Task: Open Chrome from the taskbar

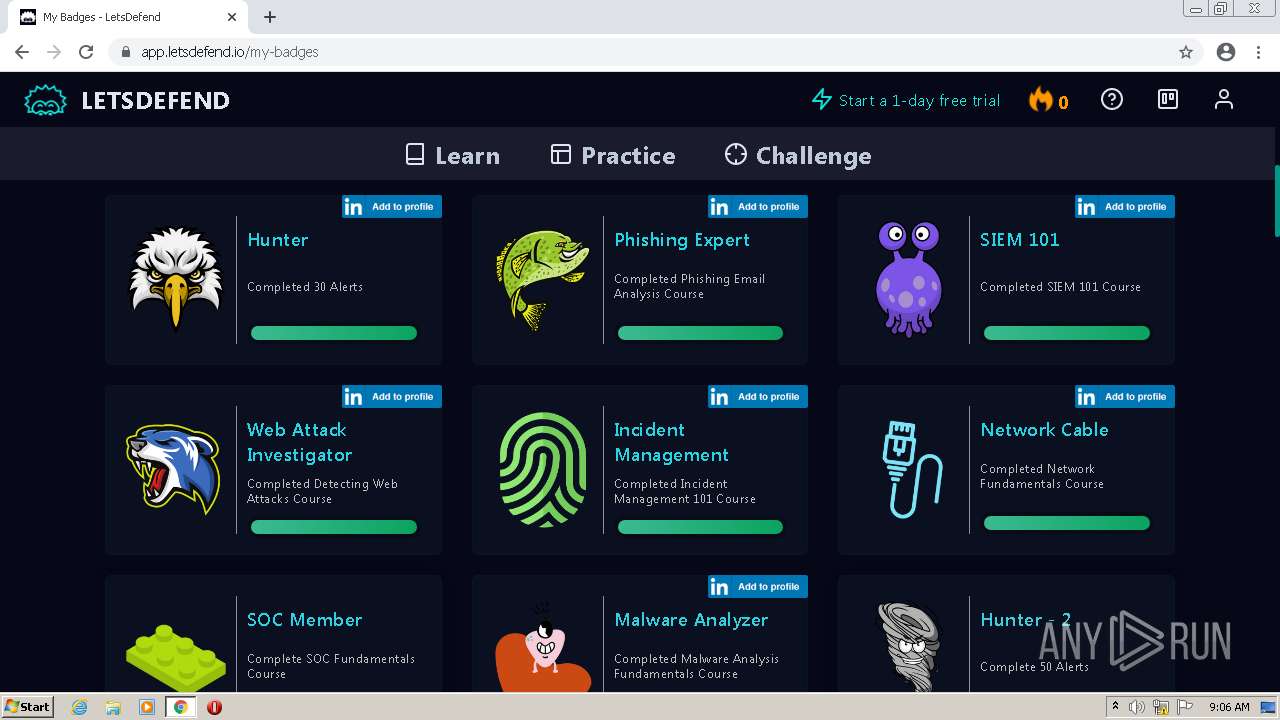Action: point(181,707)
